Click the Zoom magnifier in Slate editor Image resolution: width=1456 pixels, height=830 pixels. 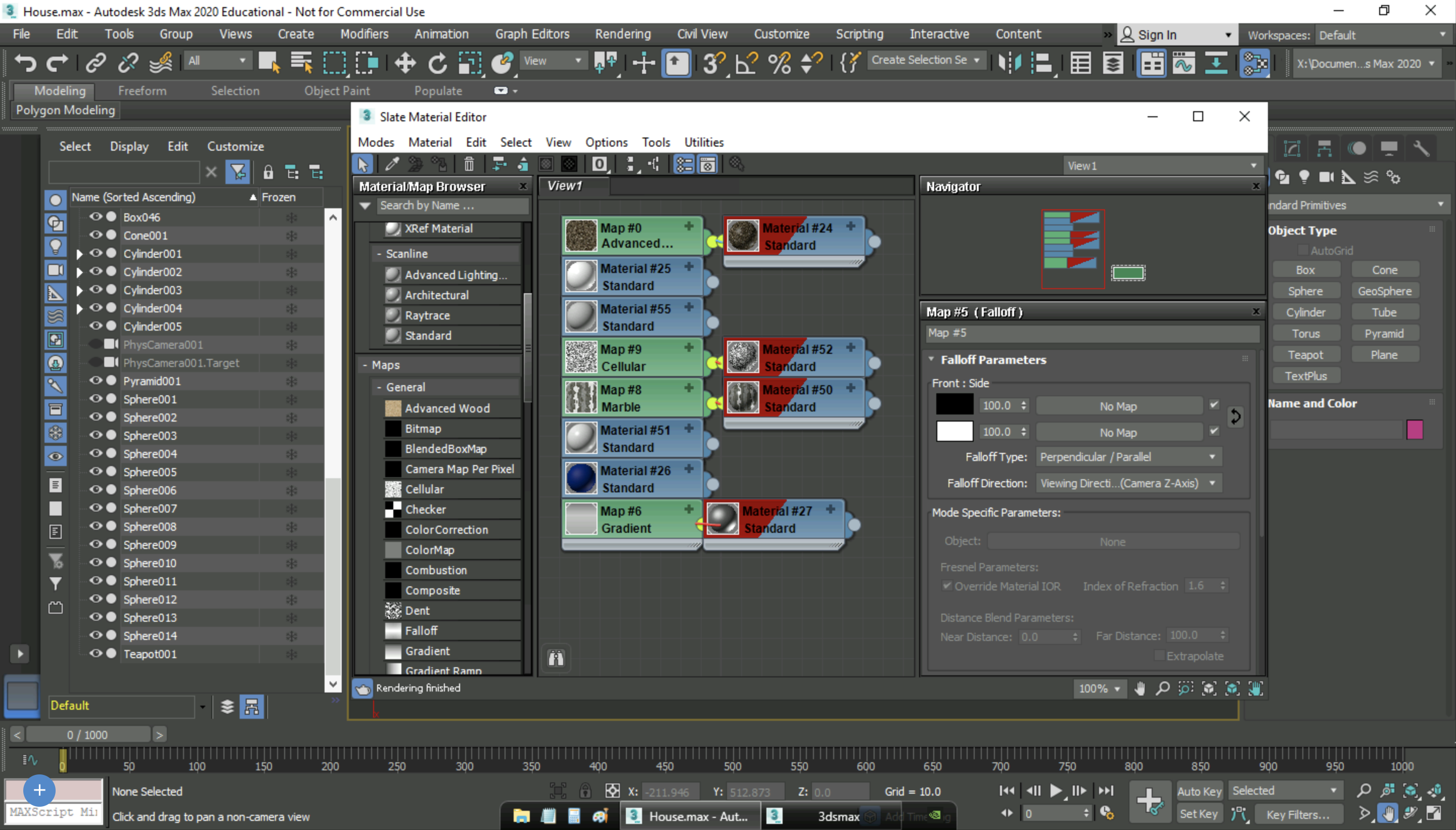pyautogui.click(x=1162, y=688)
